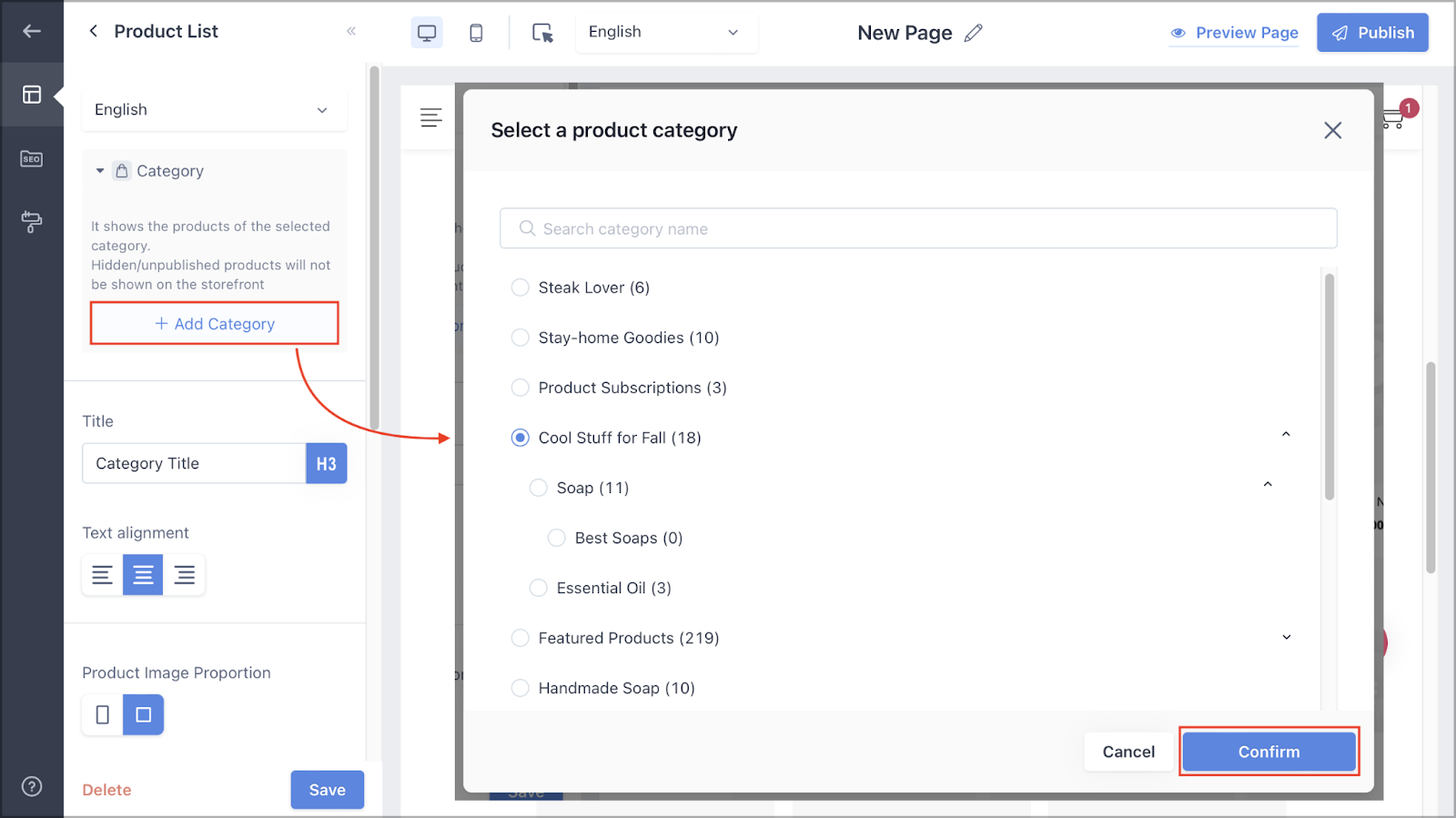
Task: Open top toolbar English language dropdown
Action: coord(666,33)
